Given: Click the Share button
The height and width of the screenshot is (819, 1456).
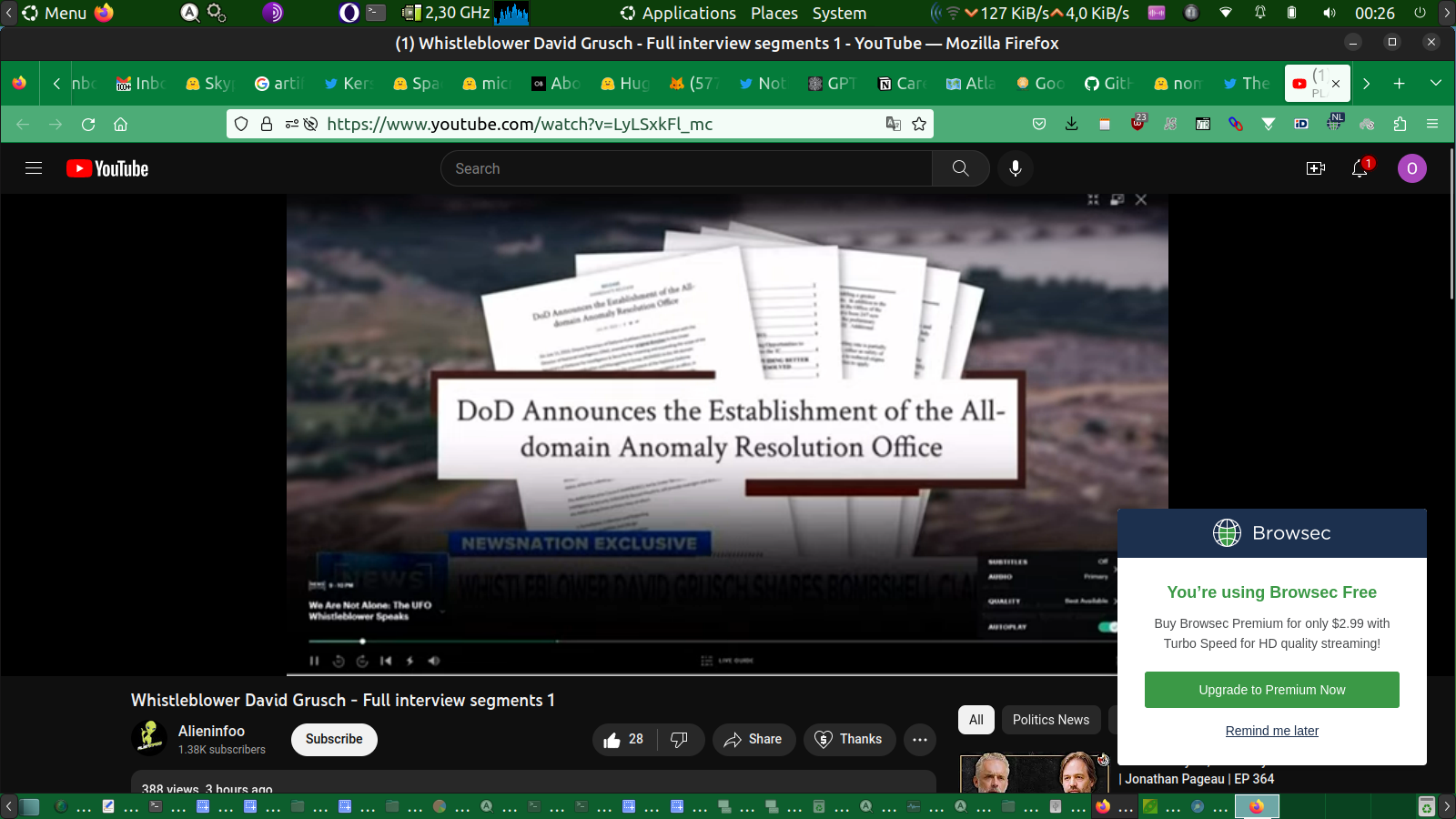Looking at the screenshot, I should [x=753, y=740].
